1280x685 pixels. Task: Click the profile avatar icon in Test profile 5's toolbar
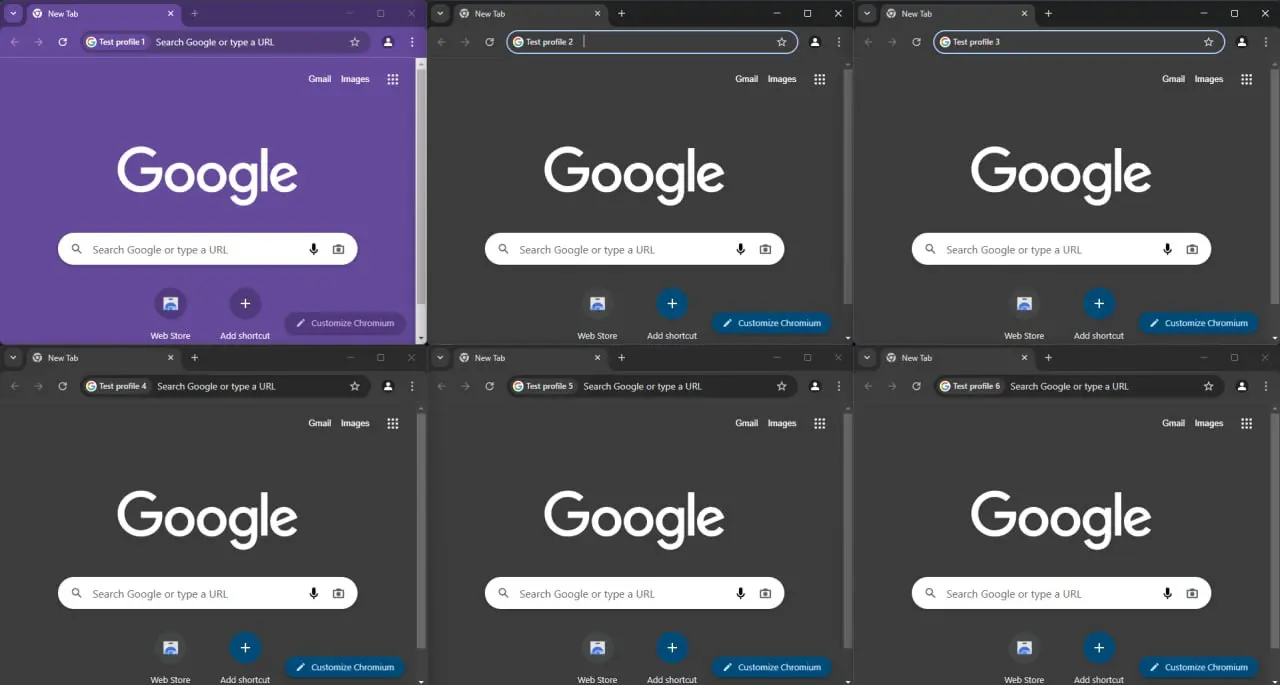[x=815, y=386]
